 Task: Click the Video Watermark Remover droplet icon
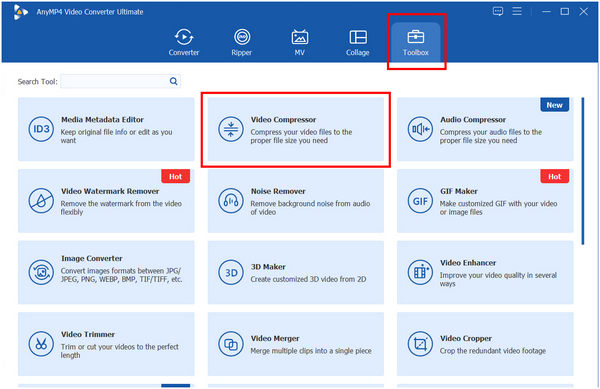click(41, 201)
